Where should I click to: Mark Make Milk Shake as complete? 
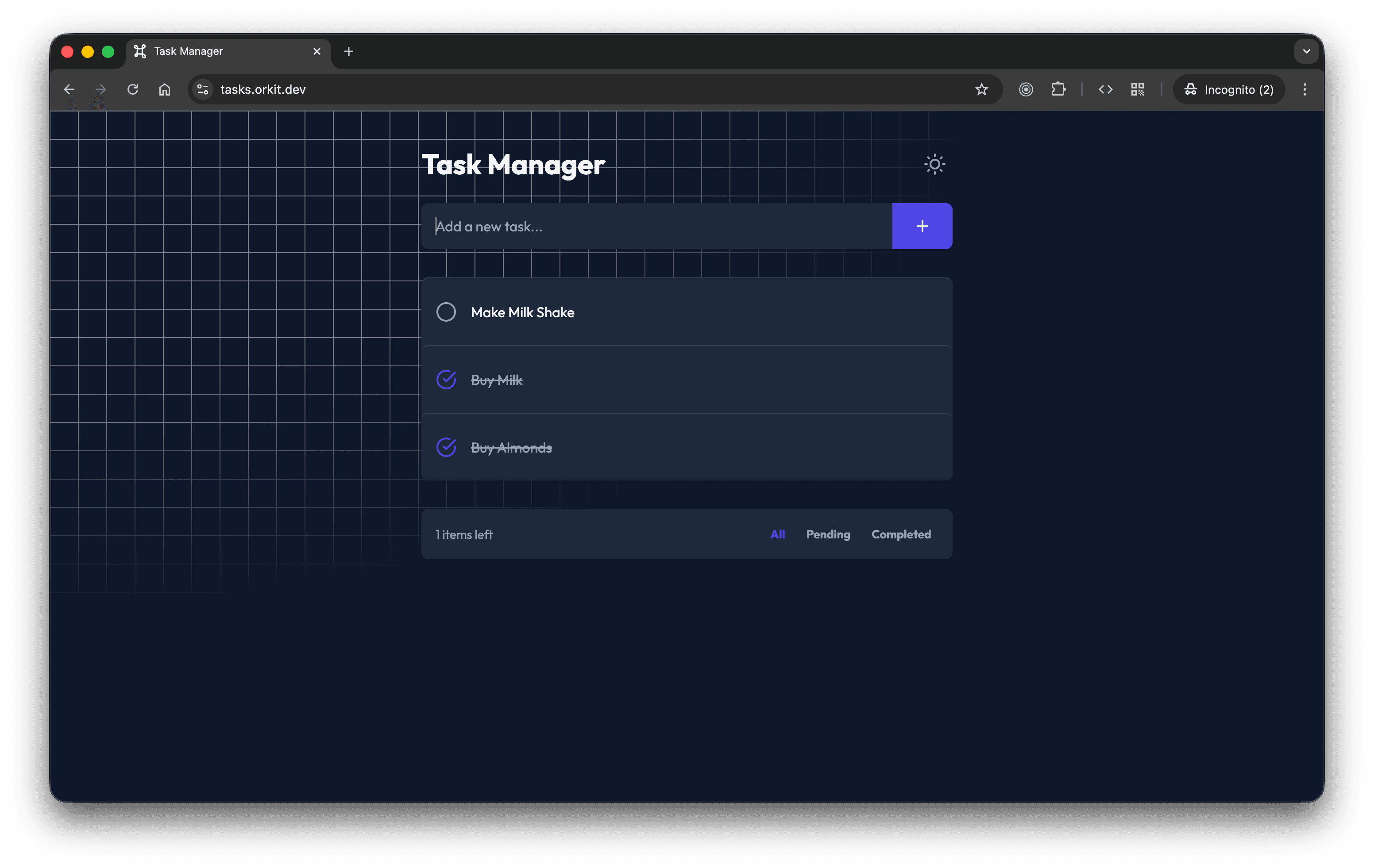(x=446, y=312)
